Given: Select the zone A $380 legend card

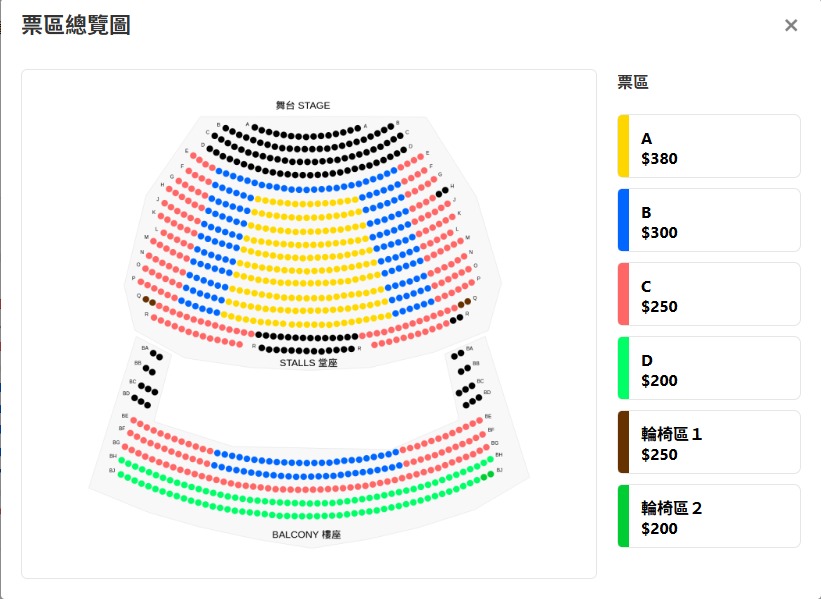Looking at the screenshot, I should pos(710,146).
